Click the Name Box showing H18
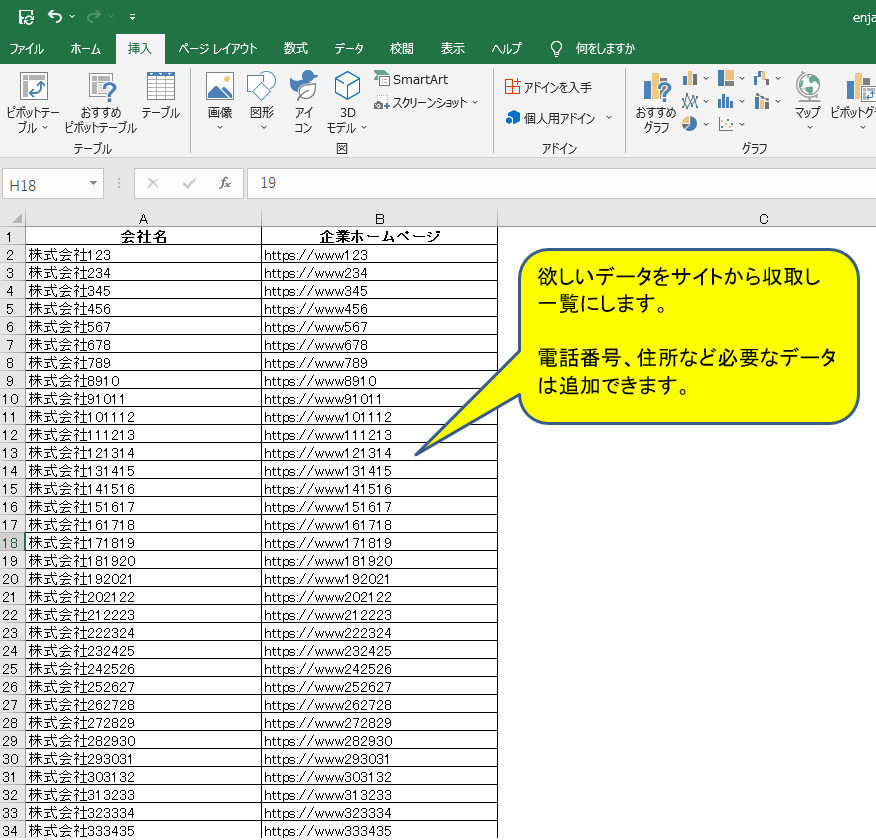The width and height of the screenshot is (876, 840). pyautogui.click(x=44, y=184)
